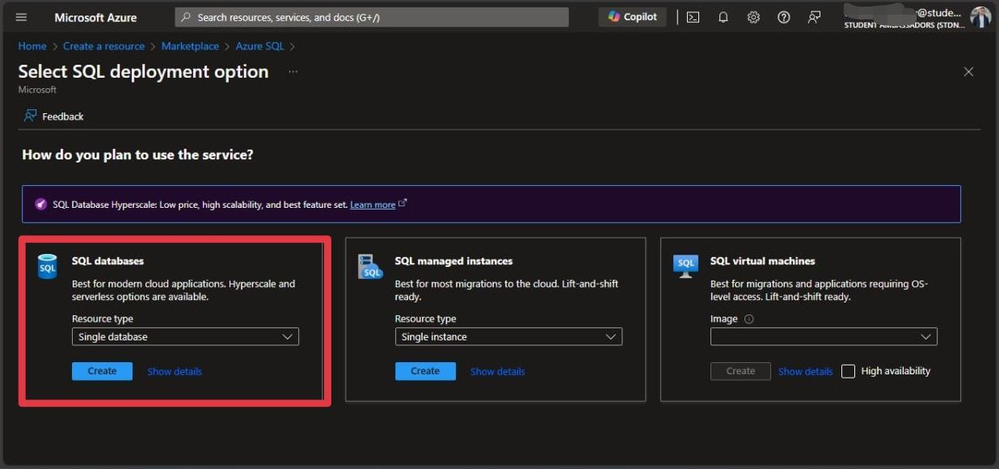Image resolution: width=999 pixels, height=469 pixels.
Task: Open the notifications bell
Action: (x=723, y=17)
